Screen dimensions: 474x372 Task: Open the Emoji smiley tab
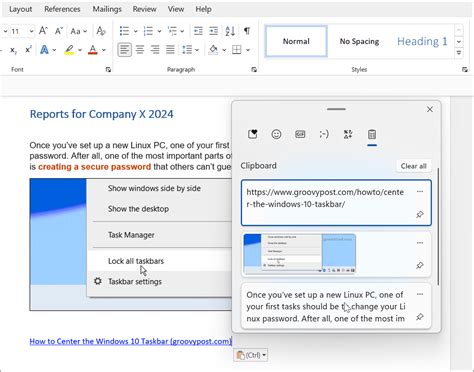pyautogui.click(x=276, y=134)
